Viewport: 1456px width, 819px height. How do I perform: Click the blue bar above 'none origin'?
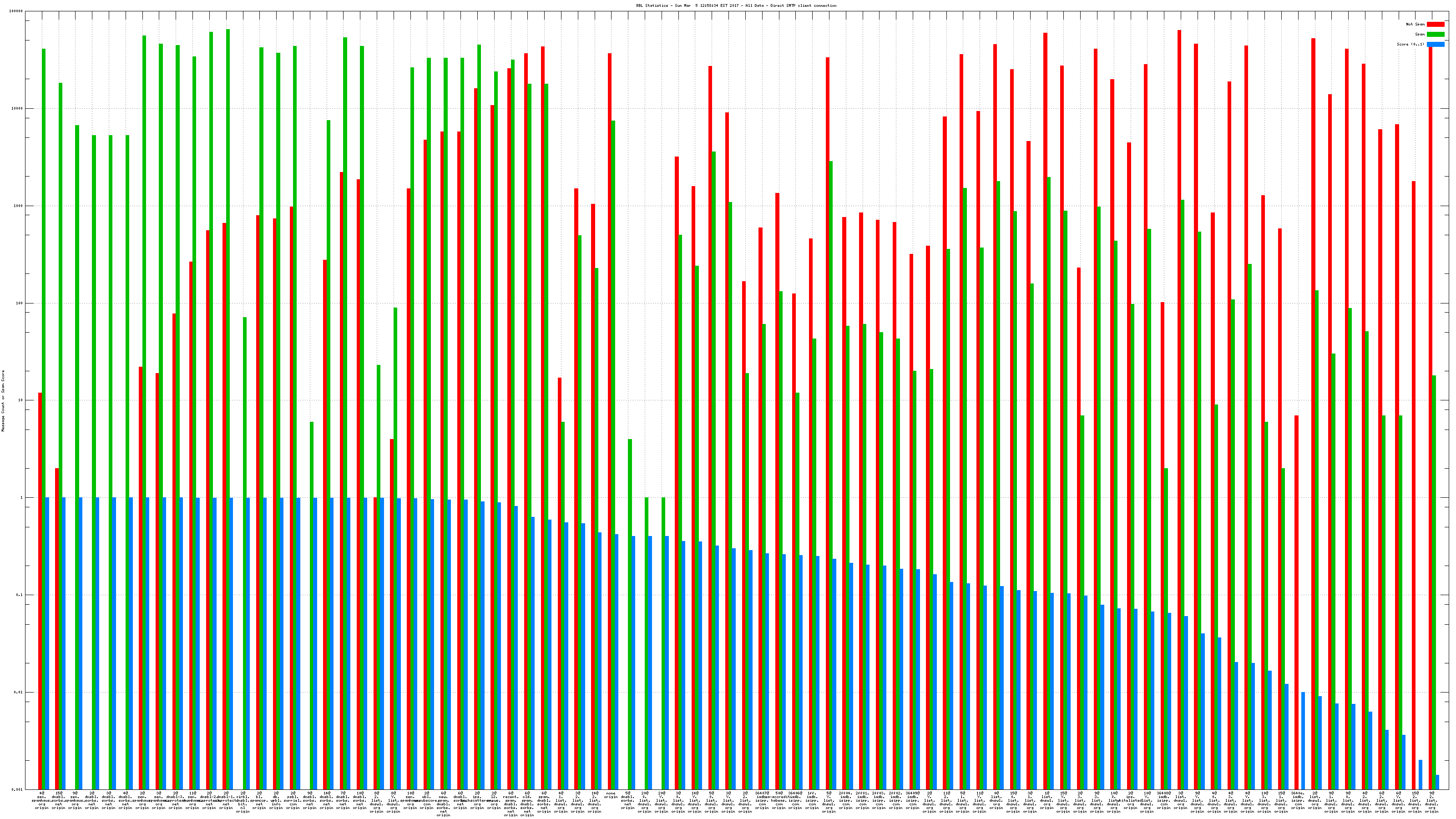[617, 662]
